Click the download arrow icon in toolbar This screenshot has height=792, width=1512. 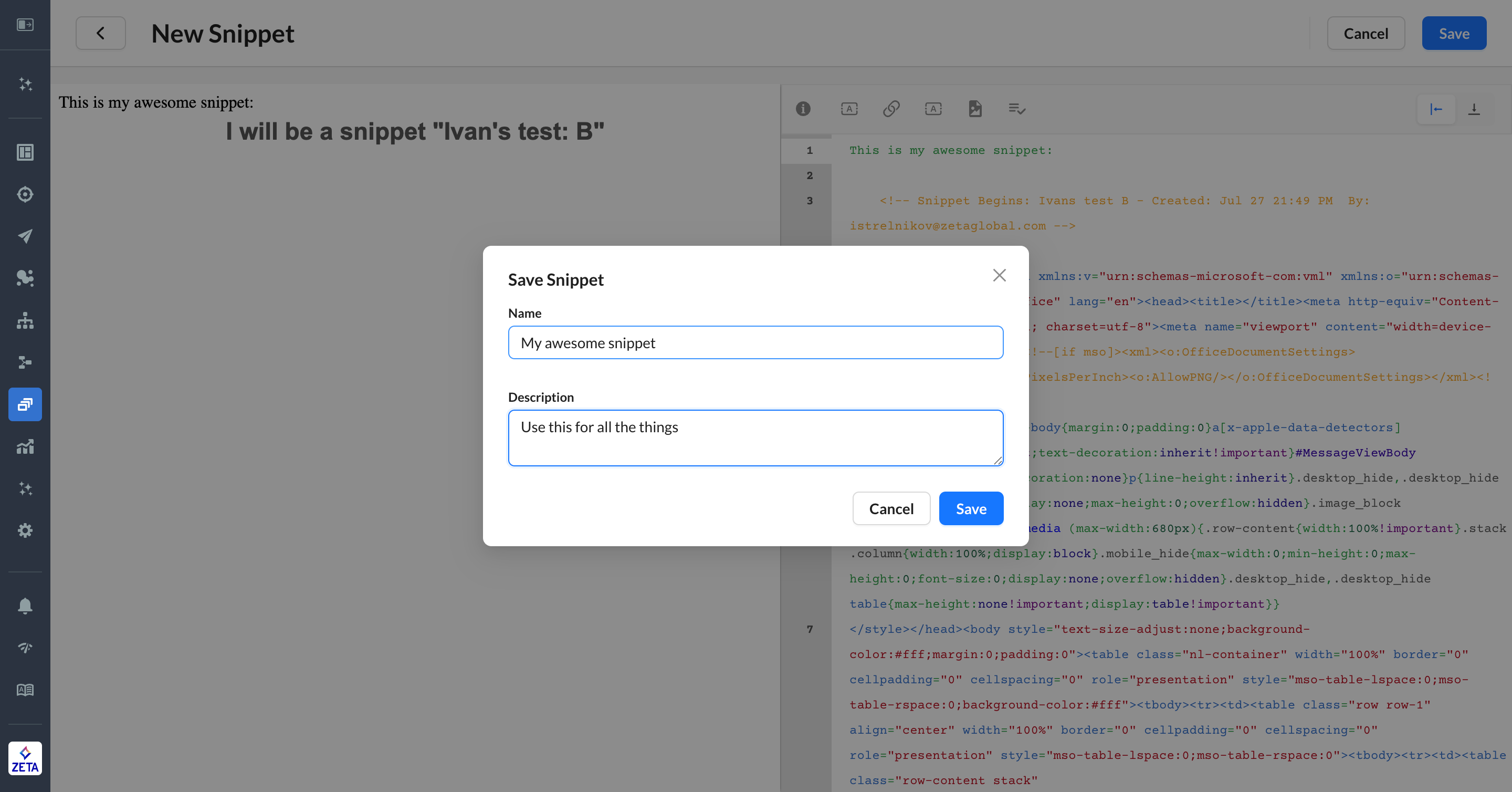point(1474,109)
